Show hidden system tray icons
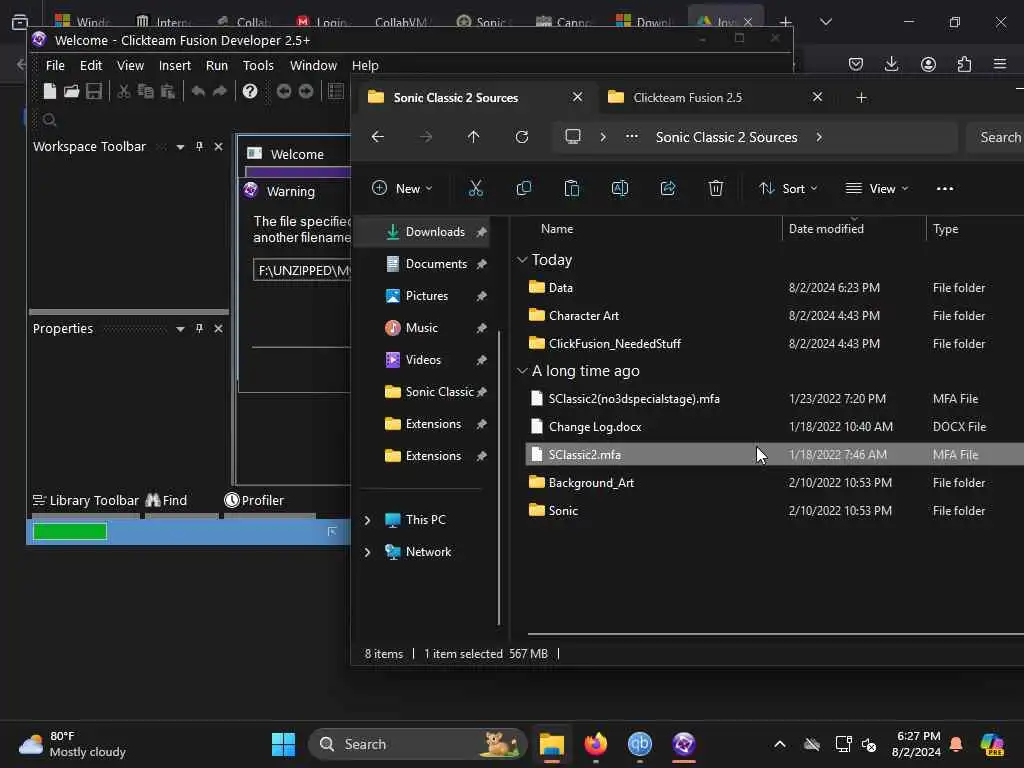Viewport: 1024px width, 768px height. (x=780, y=744)
